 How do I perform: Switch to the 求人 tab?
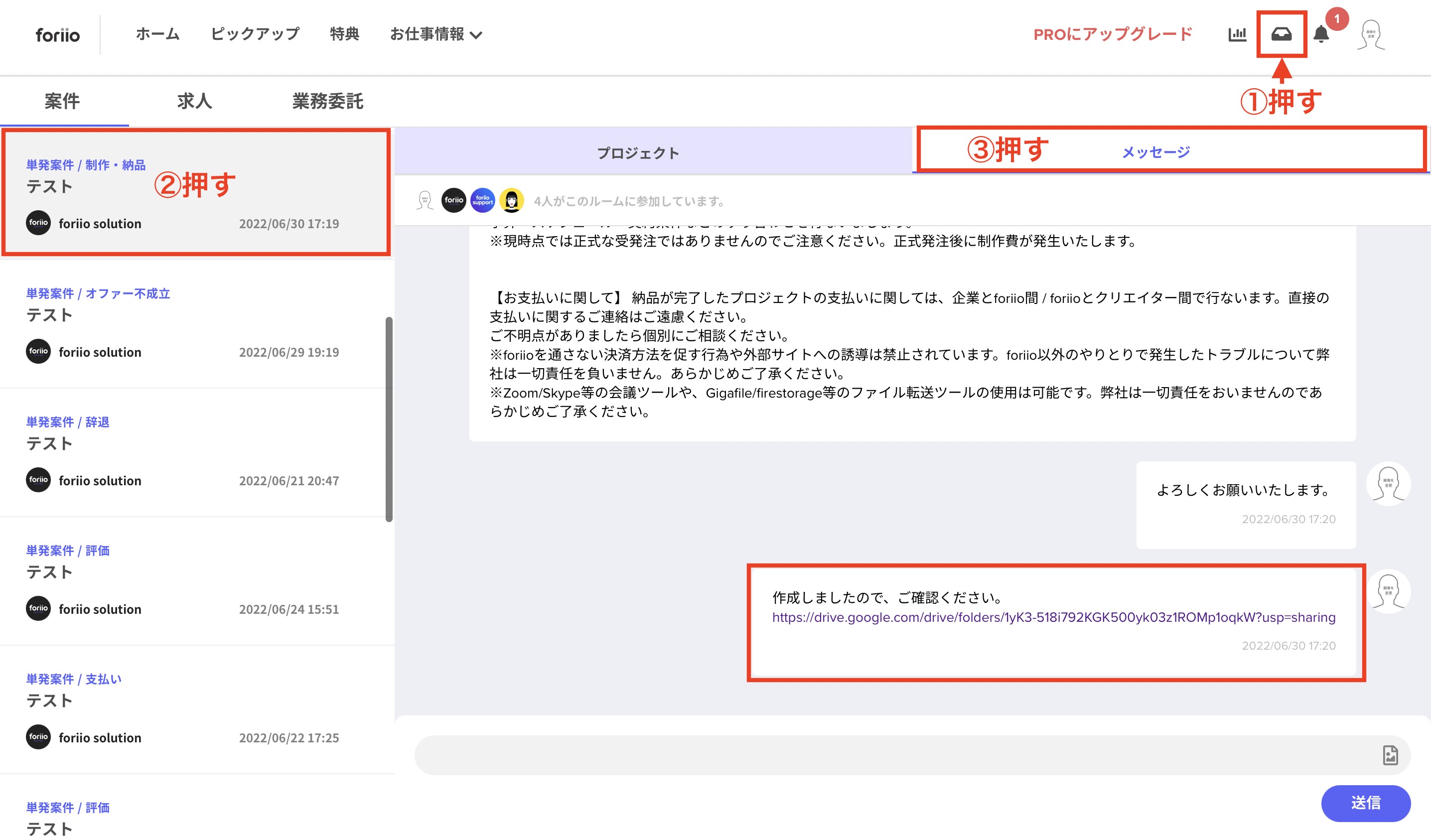pos(195,101)
